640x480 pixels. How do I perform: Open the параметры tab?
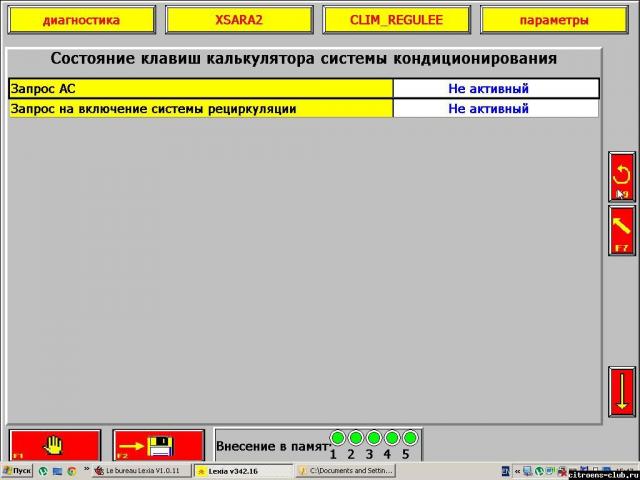pyautogui.click(x=554, y=20)
